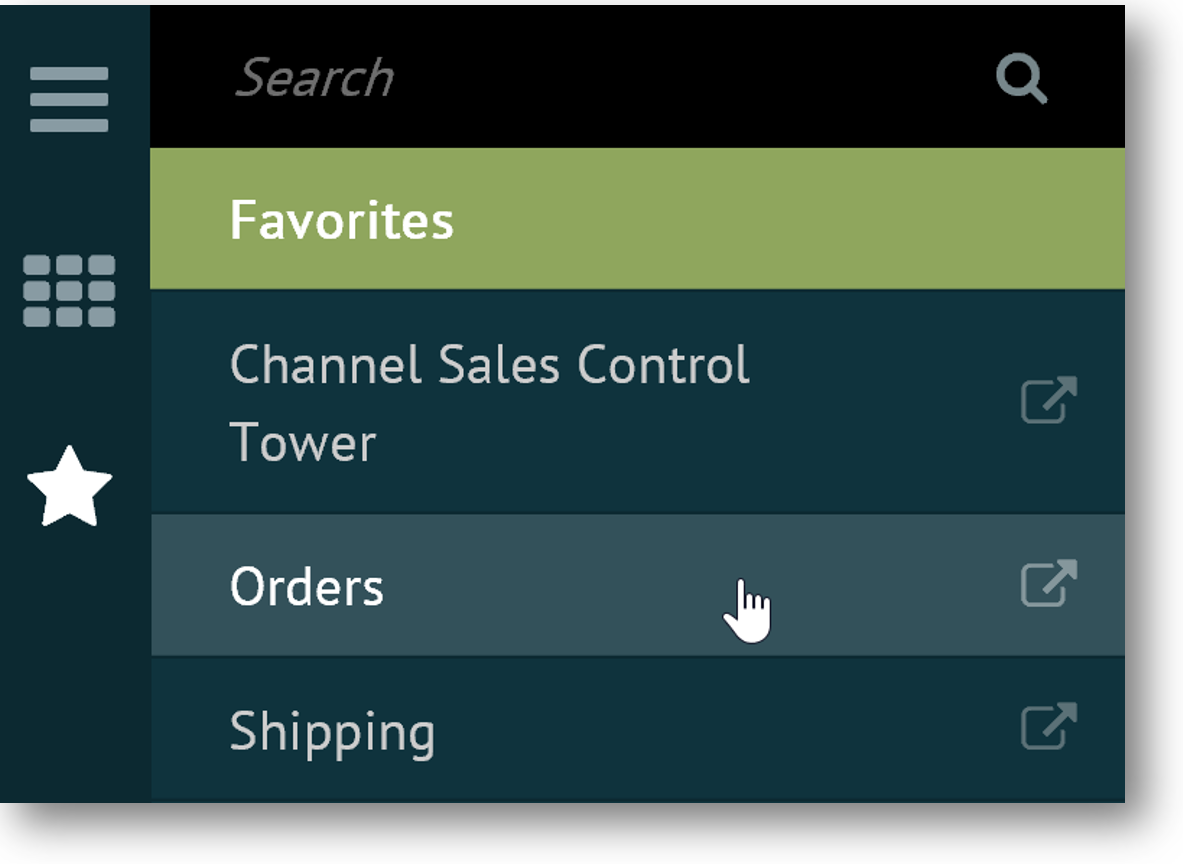
Task: Click the italic Search placeholder text
Action: tap(314, 78)
